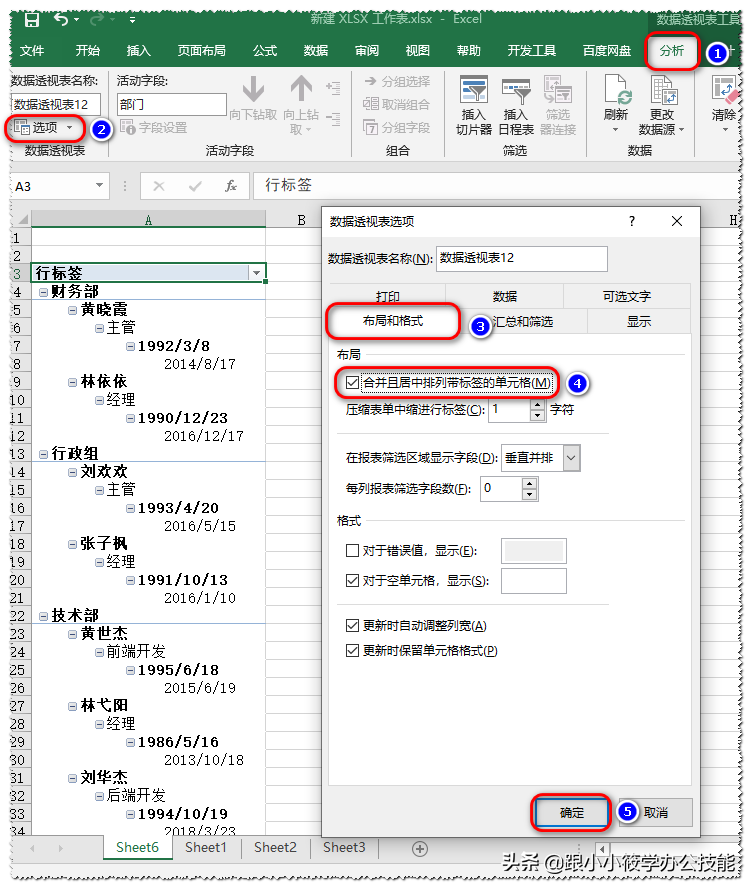Screen dimensions: 752x889
Task: Click the Drill Up arrow icon
Action: coord(301,90)
